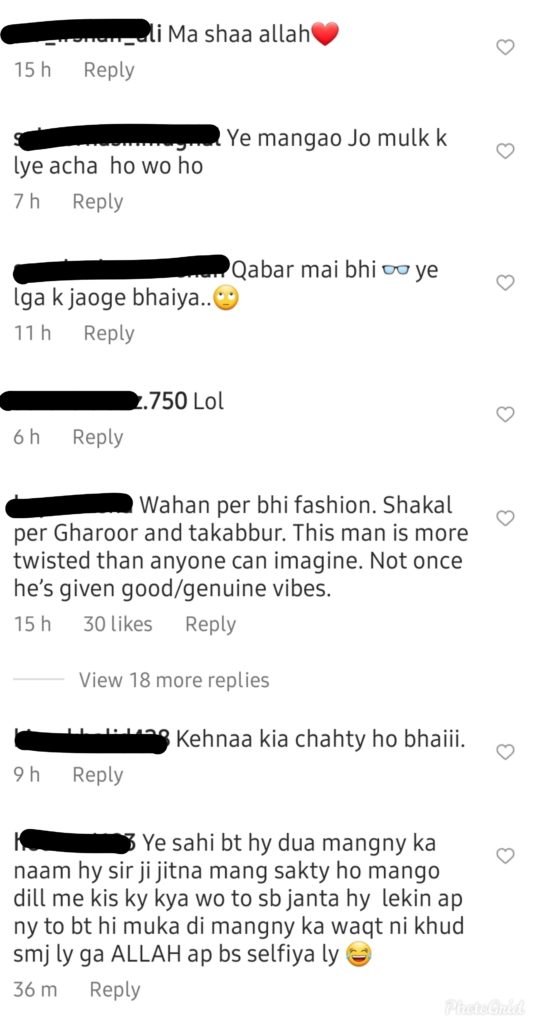Like the 'Qabar mai bhi' comment
This screenshot has width=545, height=1024.
505,282
